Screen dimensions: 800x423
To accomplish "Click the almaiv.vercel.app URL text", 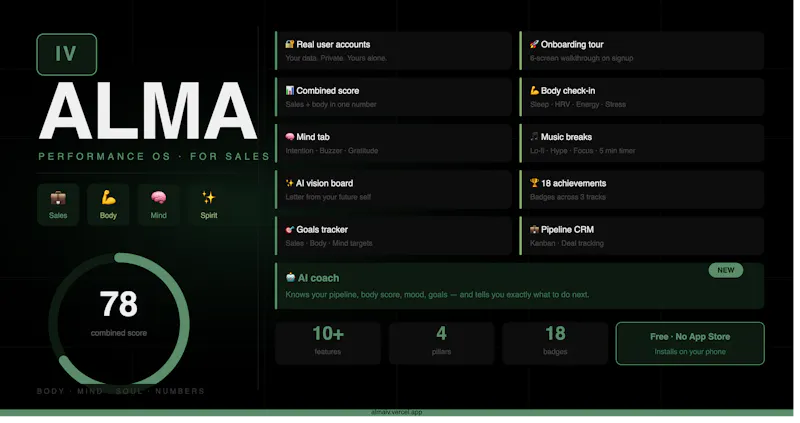I will pos(396,412).
